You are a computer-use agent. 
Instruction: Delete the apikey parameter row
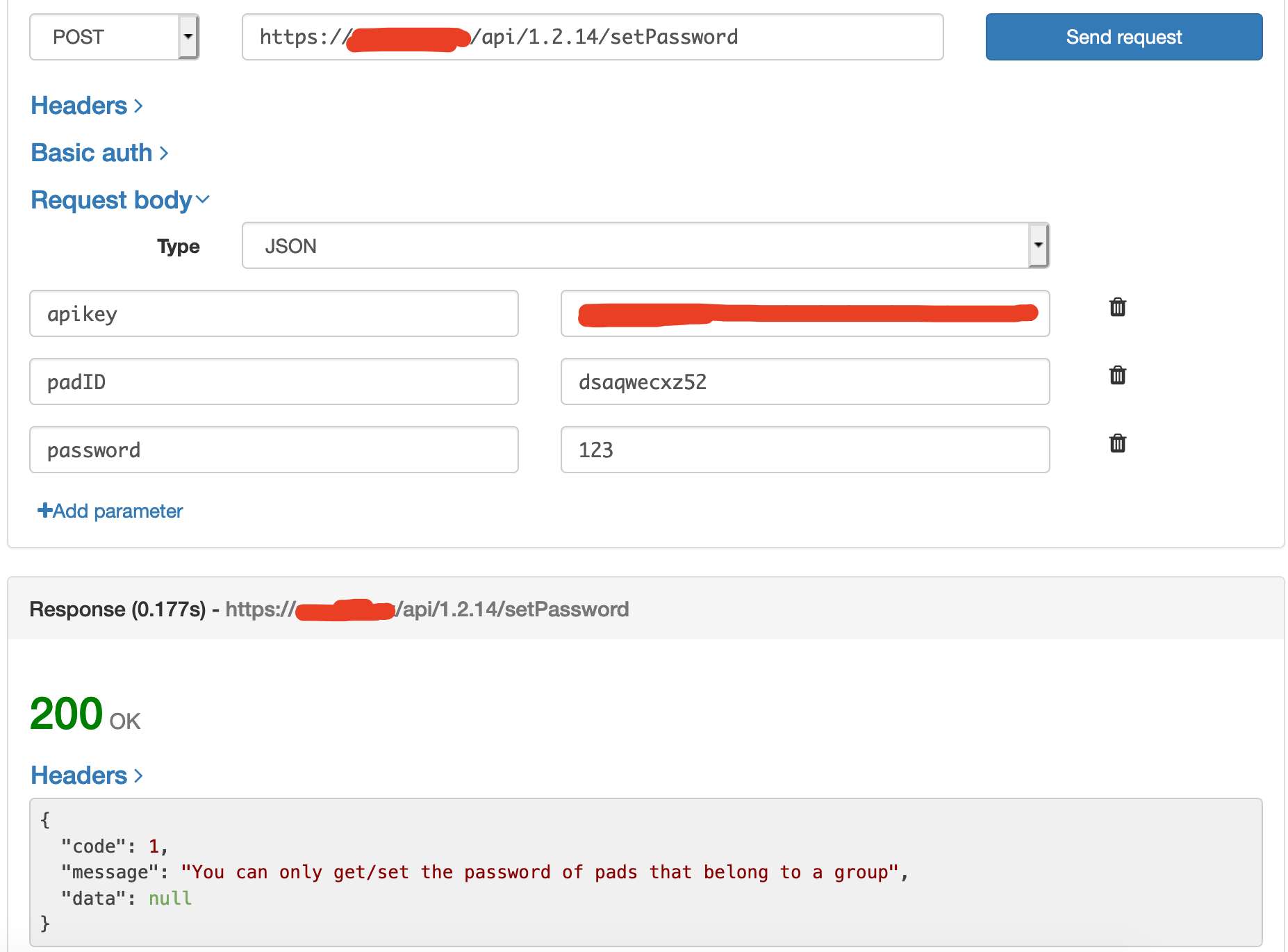coord(1117,307)
